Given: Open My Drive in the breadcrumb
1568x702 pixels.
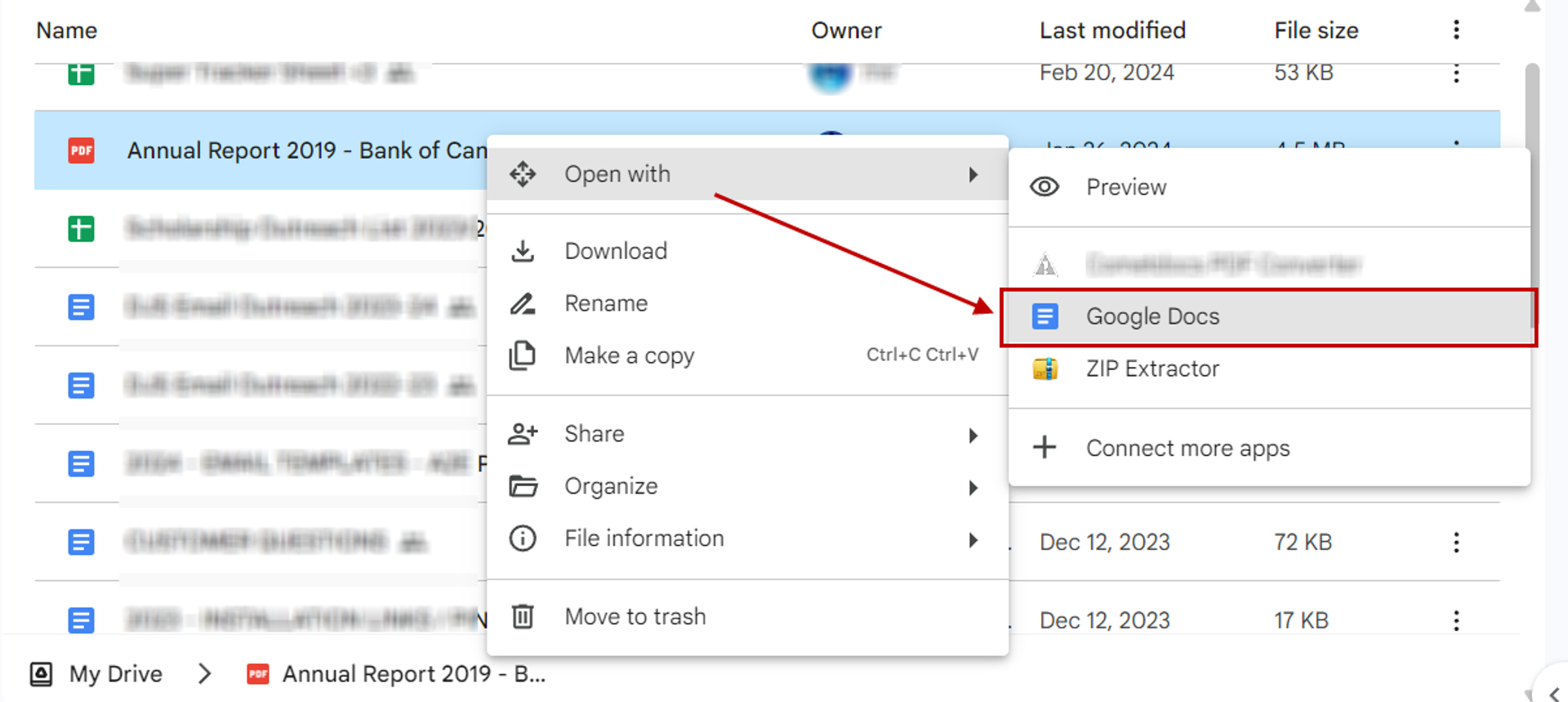Looking at the screenshot, I should pyautogui.click(x=116, y=674).
